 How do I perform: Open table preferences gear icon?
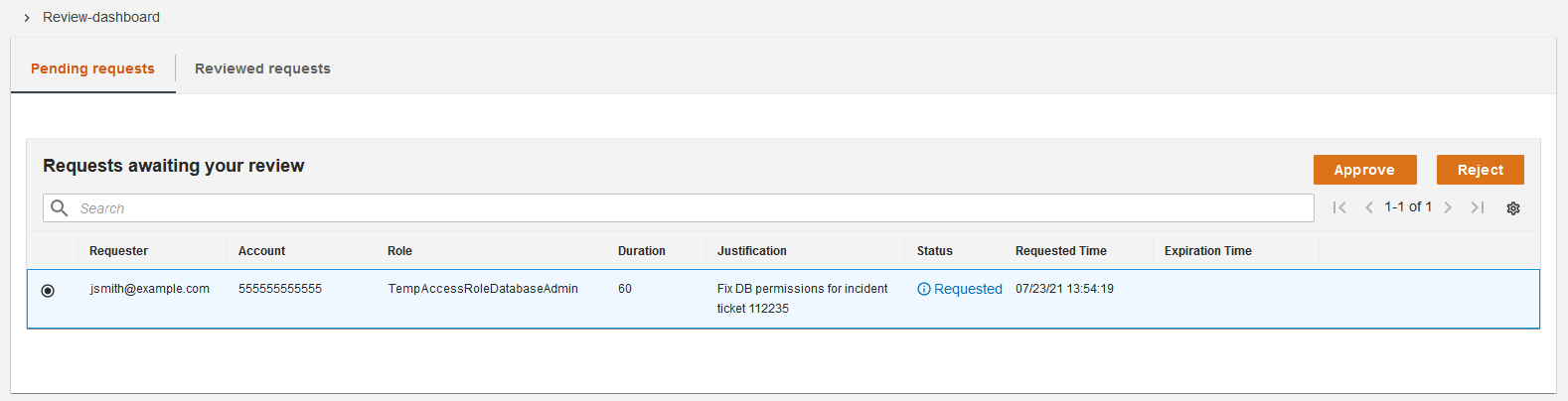[x=1513, y=208]
